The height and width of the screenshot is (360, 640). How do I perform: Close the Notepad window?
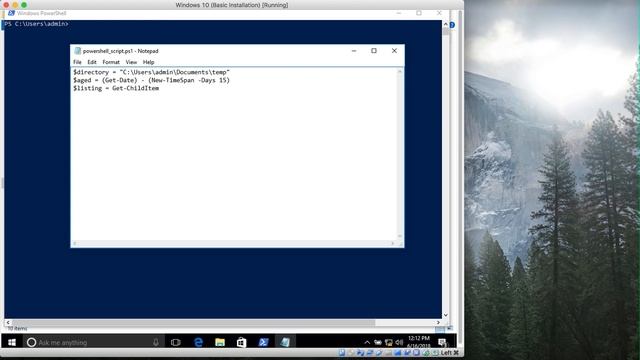[394, 51]
